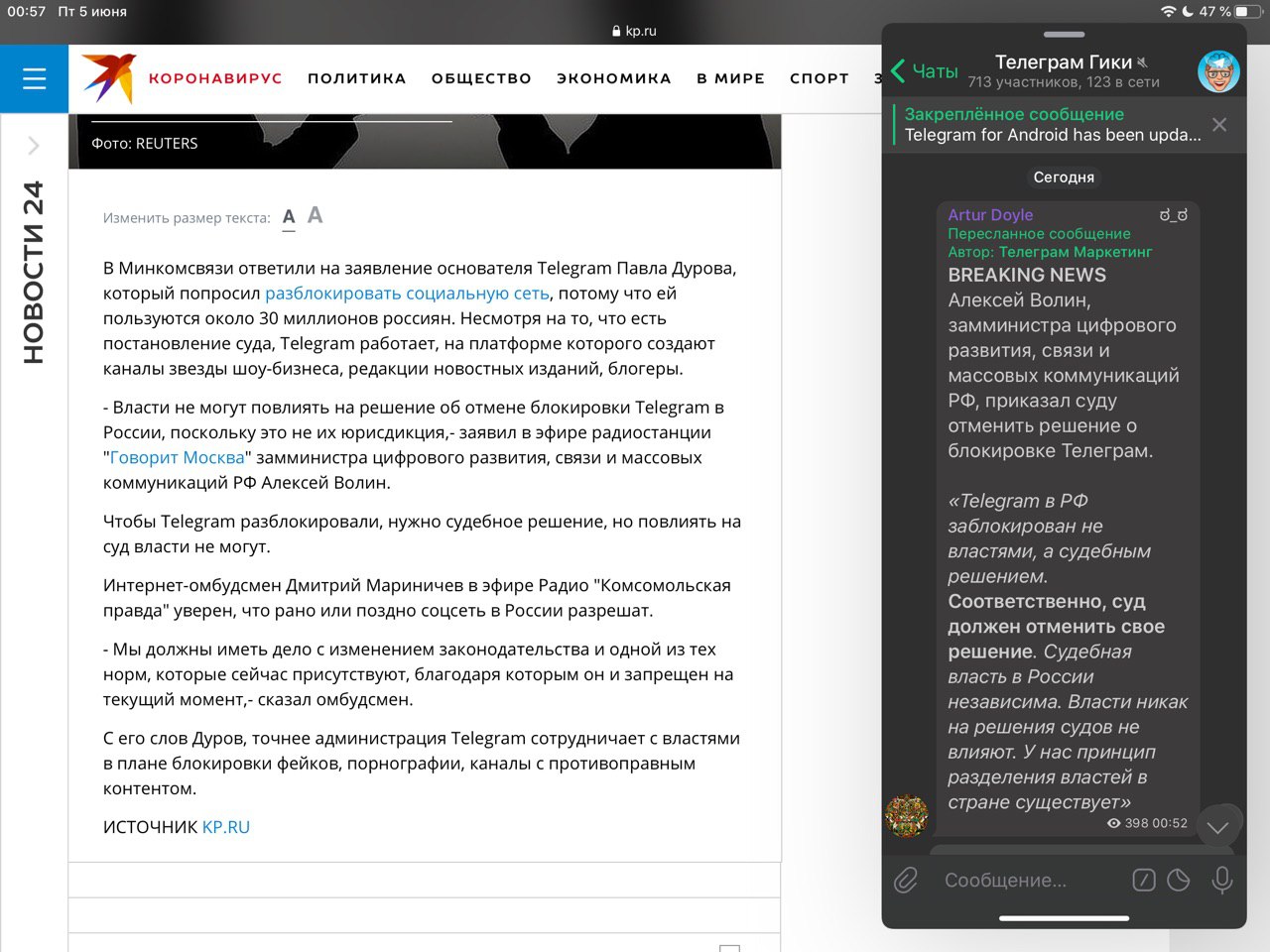This screenshot has height=952, width=1270.
Task: Follow the 'разблокировать социальную сеть' link
Action: coord(407,294)
